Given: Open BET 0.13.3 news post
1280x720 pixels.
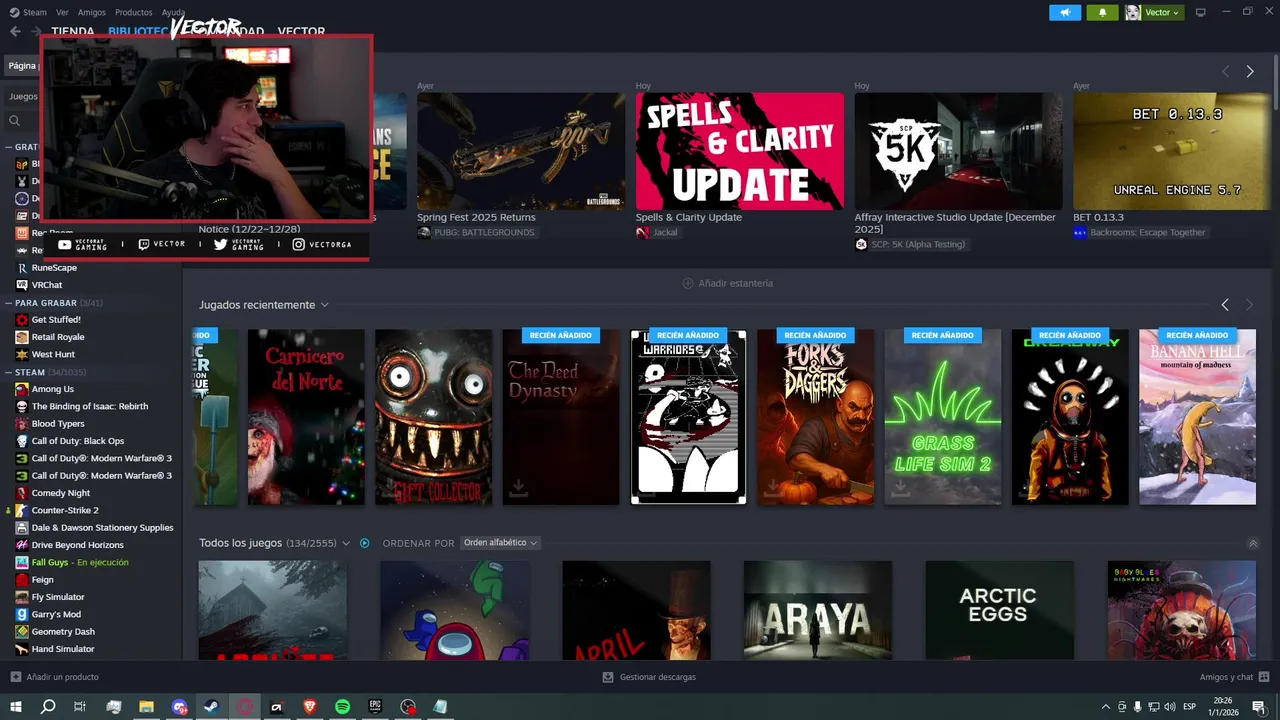Looking at the screenshot, I should (1172, 151).
